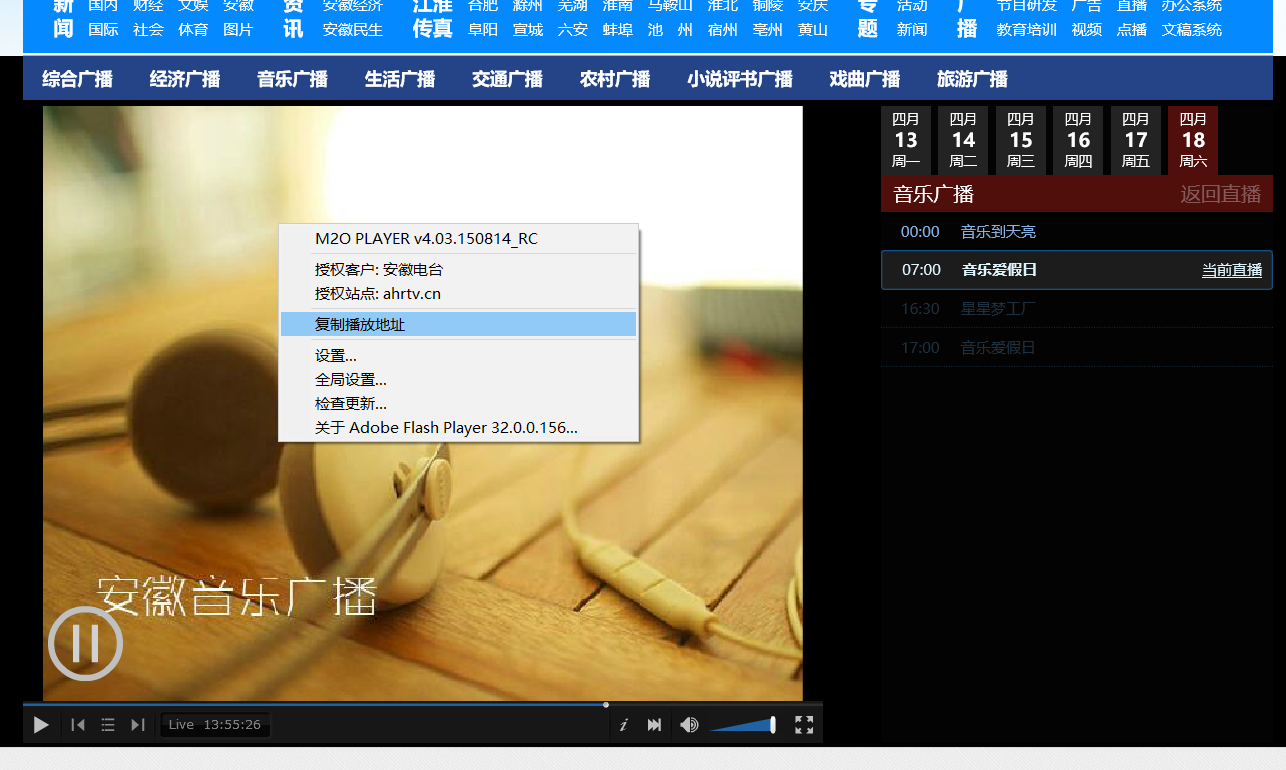Viewport: 1286px width, 770px height.
Task: Open the 视频 link
Action: tap(1087, 30)
